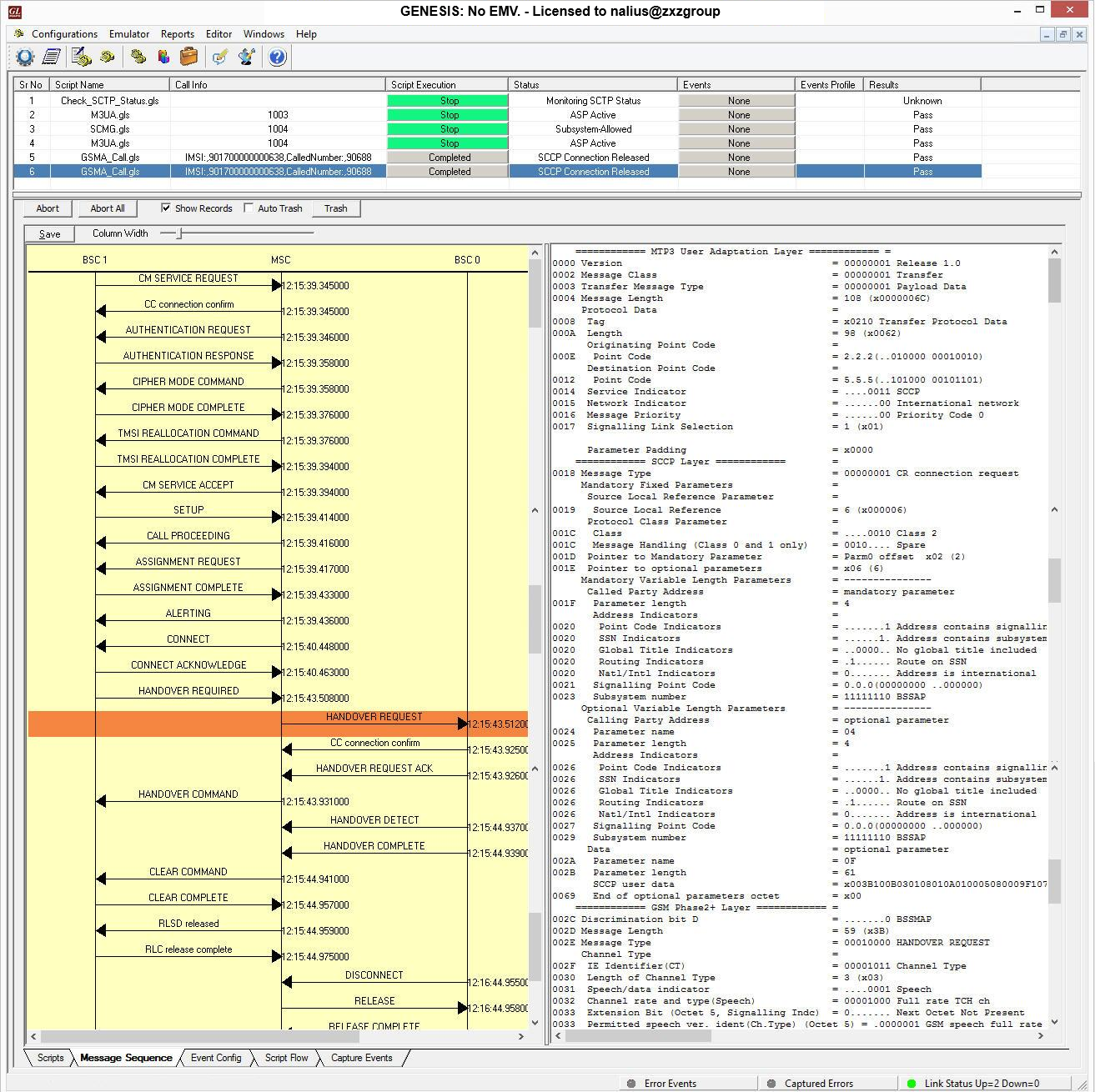
Task: Click the double yellow phones toolbar icon
Action: coord(138,57)
